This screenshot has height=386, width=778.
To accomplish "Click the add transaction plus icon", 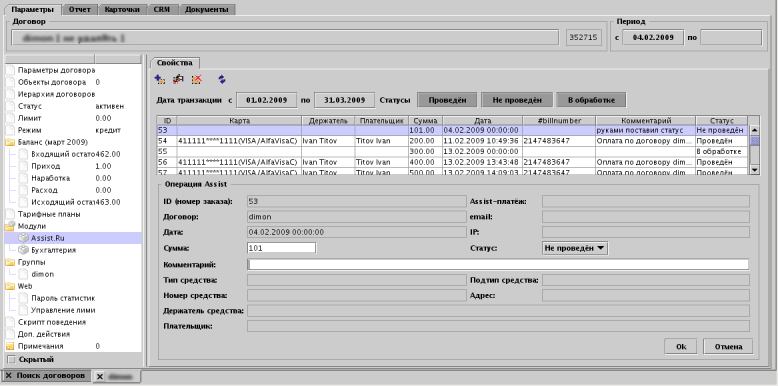I will pos(160,79).
